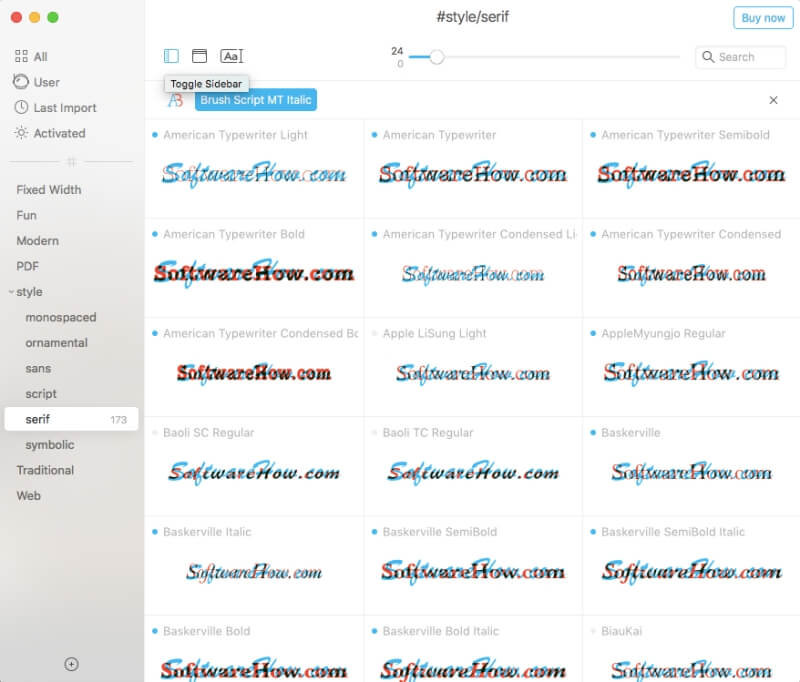Adjust the font size slider handle
Screen dimensions: 800x682
[x=436, y=57]
